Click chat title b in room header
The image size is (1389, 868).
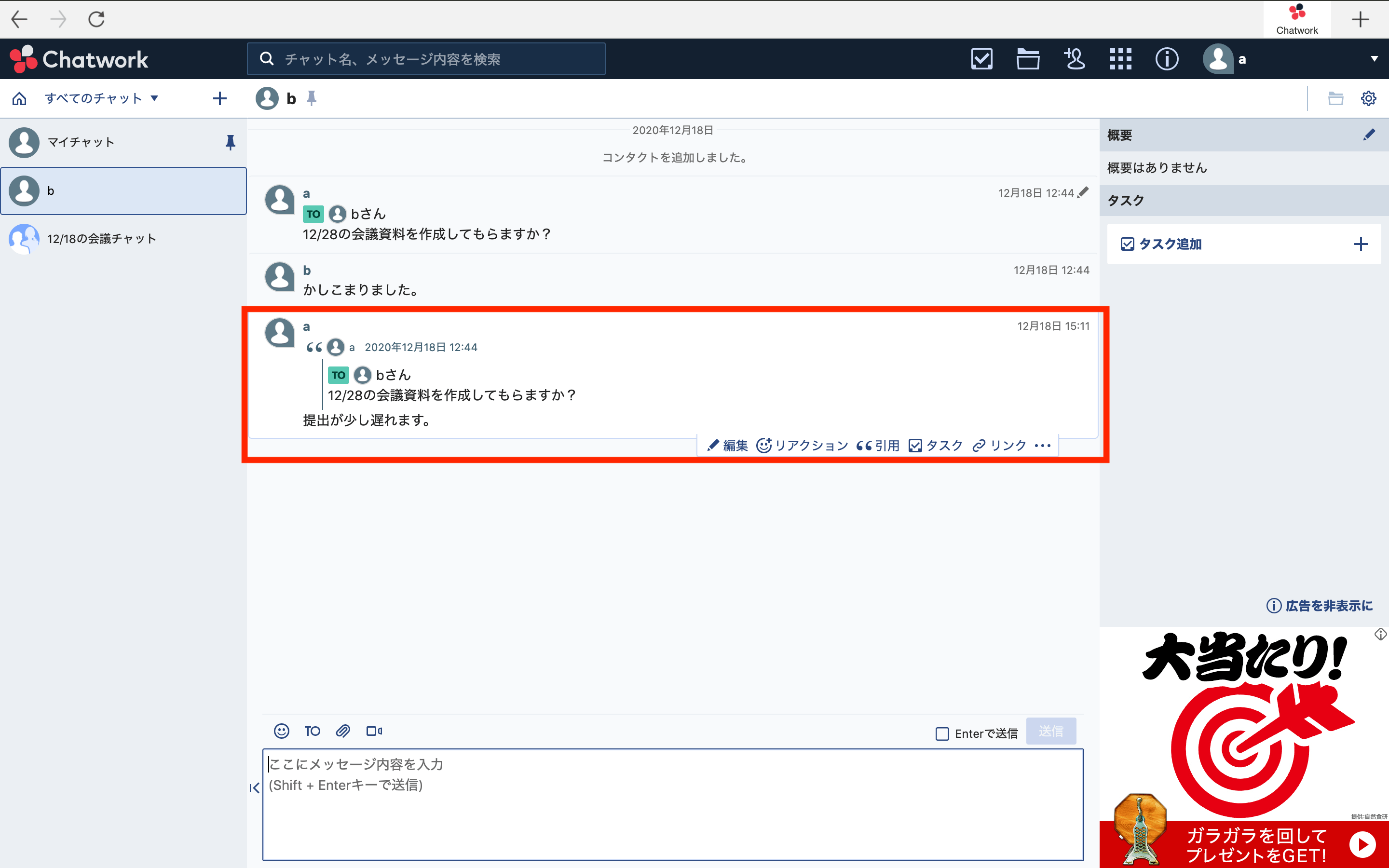coord(291,99)
